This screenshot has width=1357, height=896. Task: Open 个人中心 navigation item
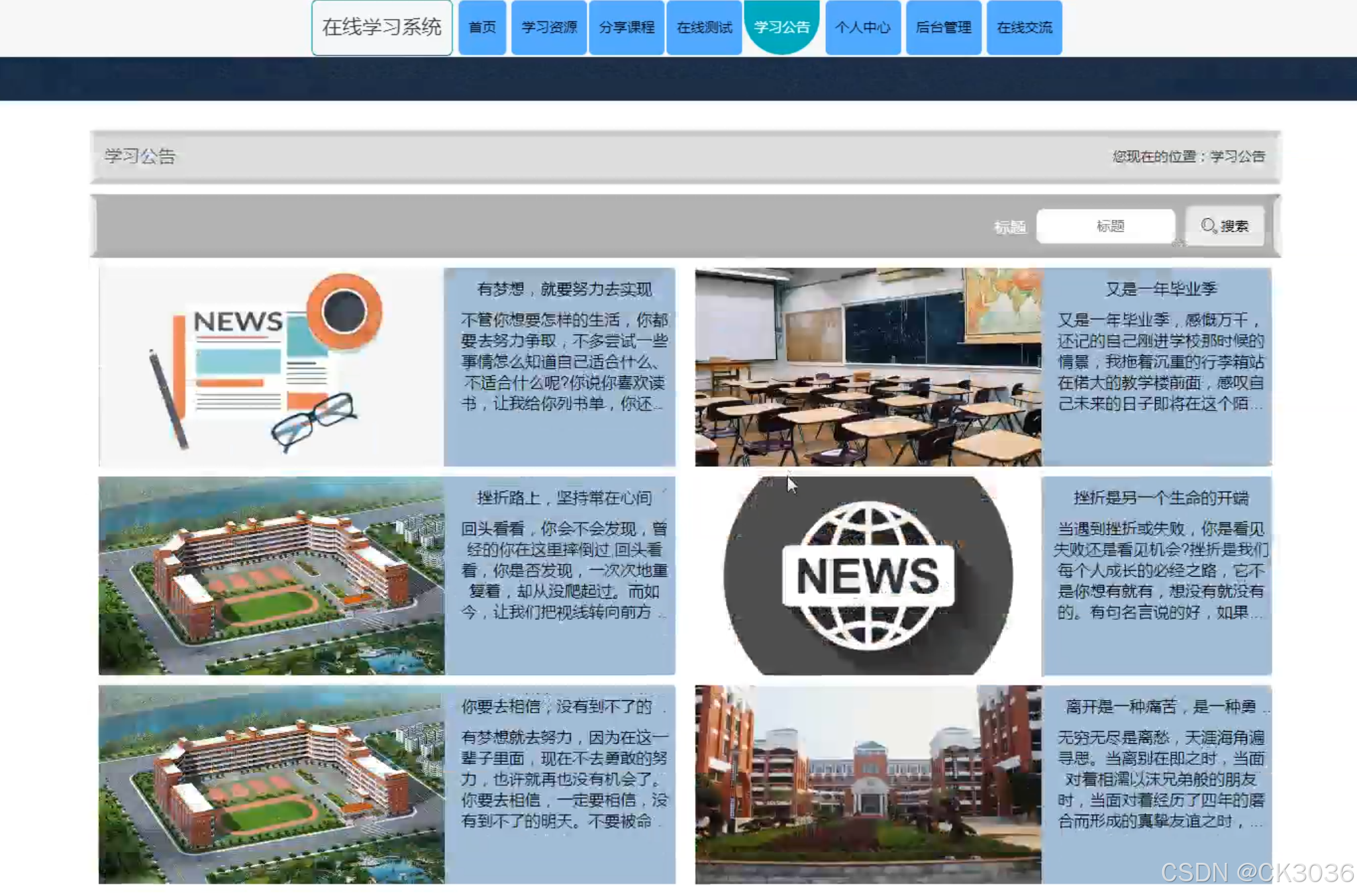pos(863,27)
